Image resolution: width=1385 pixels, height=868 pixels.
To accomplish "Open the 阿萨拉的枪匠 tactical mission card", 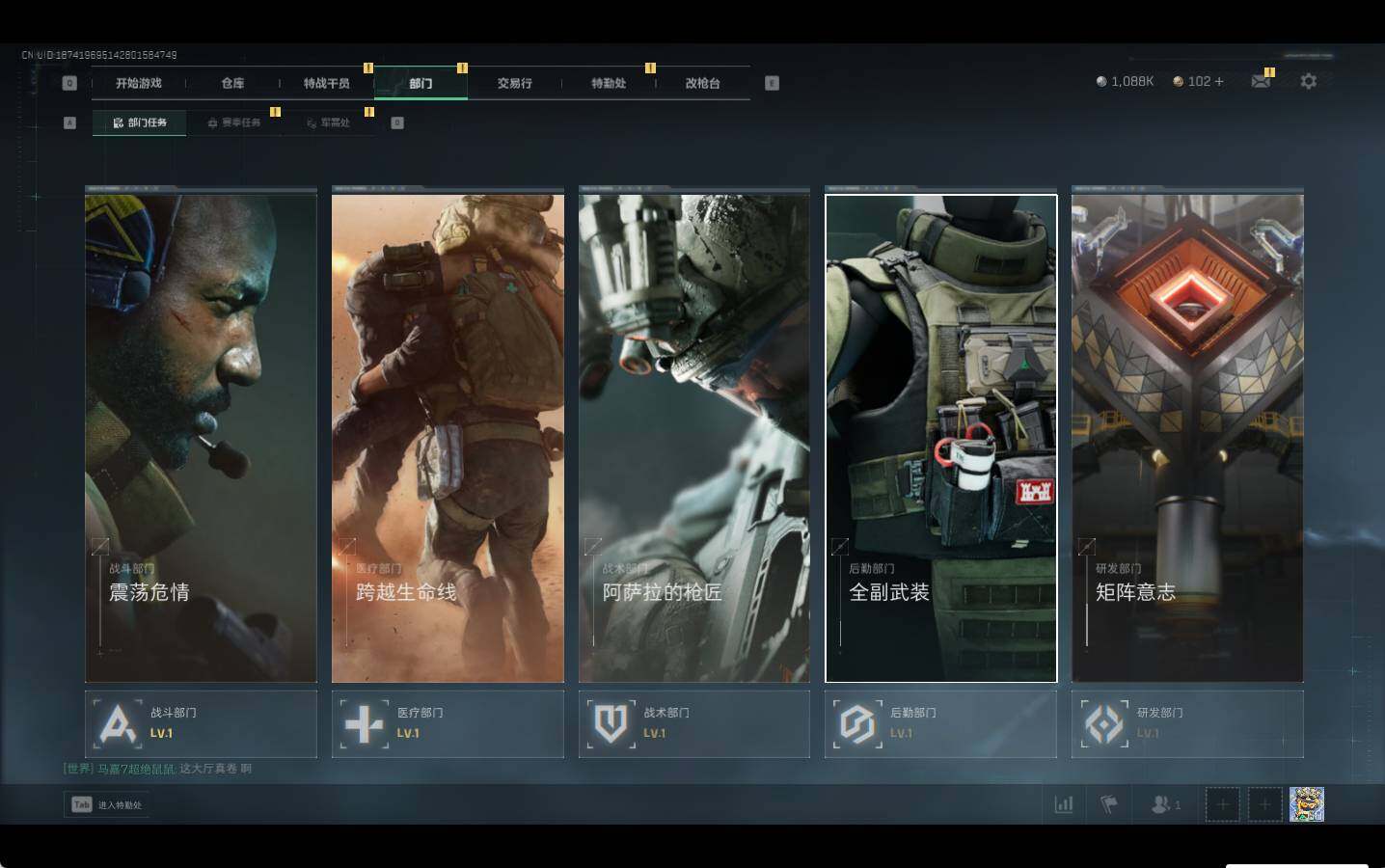I will tap(694, 439).
